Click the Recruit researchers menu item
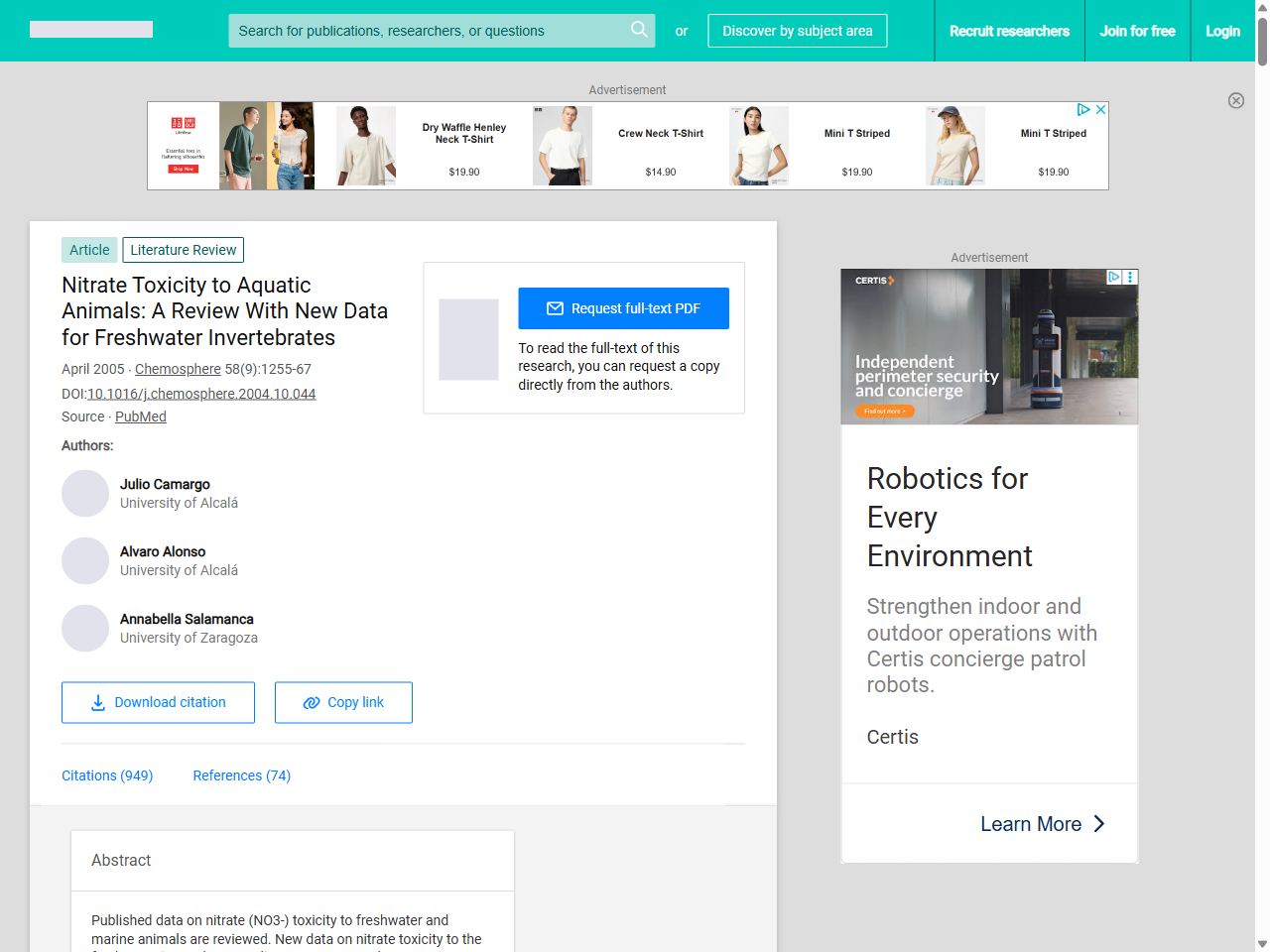Image resolution: width=1270 pixels, height=952 pixels. [1009, 31]
